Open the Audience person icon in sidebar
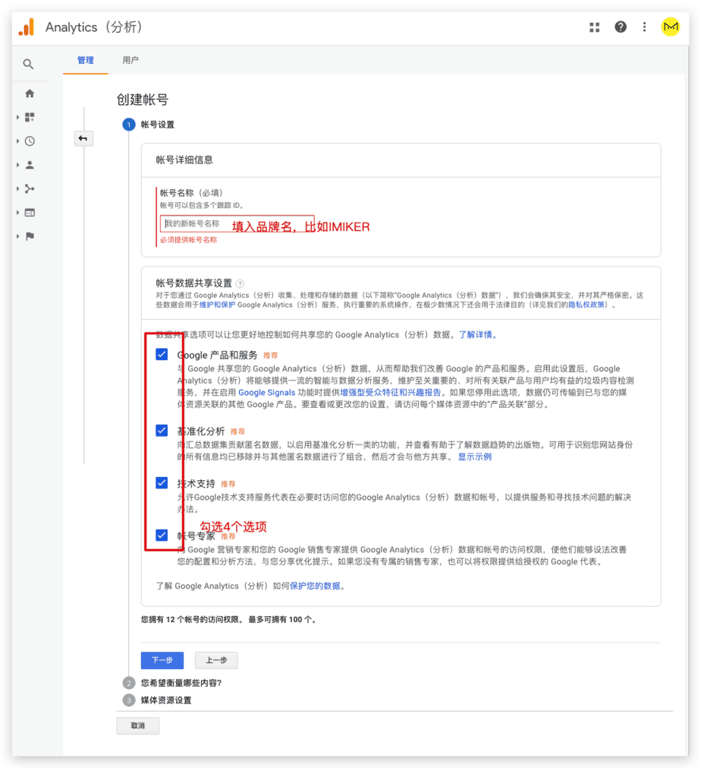This screenshot has height=768, width=701. (30, 165)
